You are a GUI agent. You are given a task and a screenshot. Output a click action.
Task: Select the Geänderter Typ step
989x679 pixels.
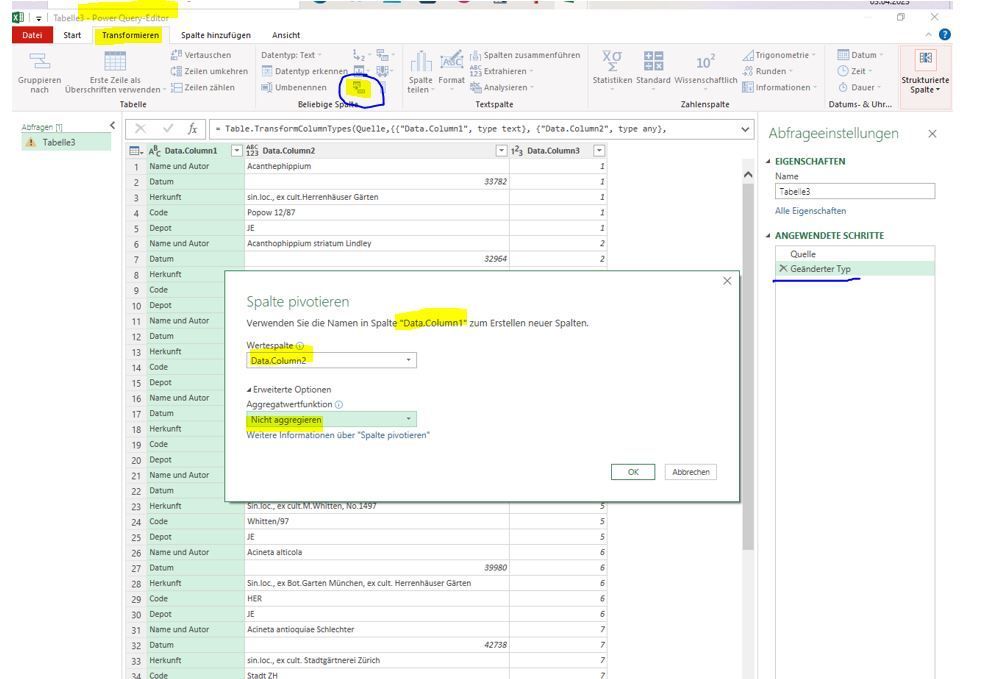click(855, 269)
